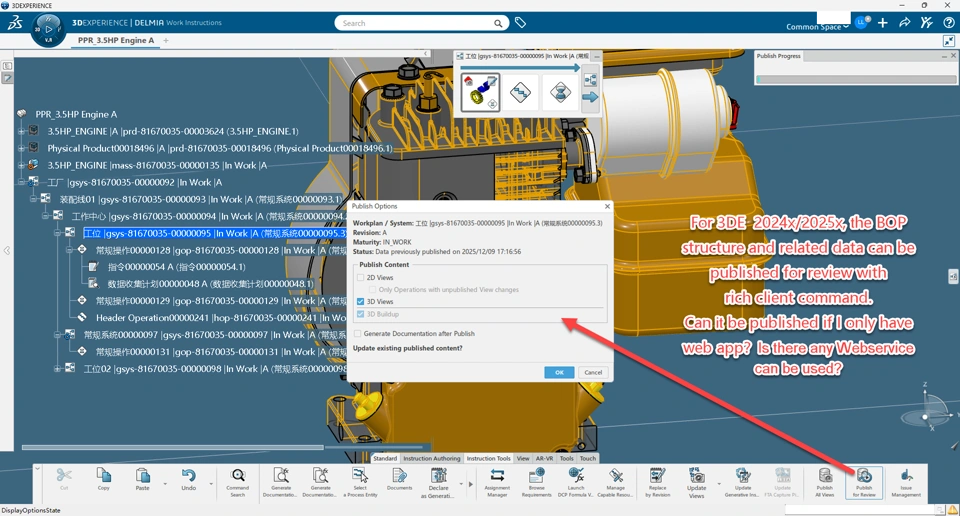Viewport: 960px width, 516px height.
Task: Open the Help question mark icon
Action: pos(948,23)
